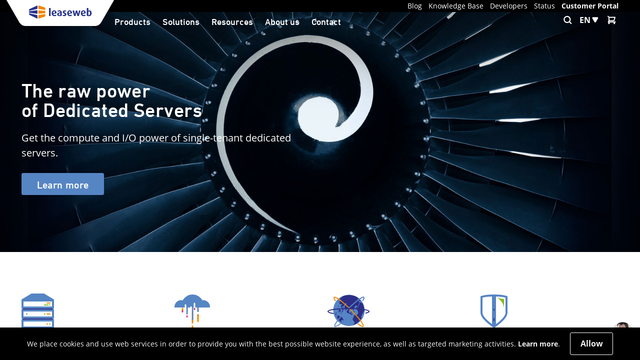This screenshot has width=640, height=360.
Task: Go to the Blog link
Action: tap(414, 6)
